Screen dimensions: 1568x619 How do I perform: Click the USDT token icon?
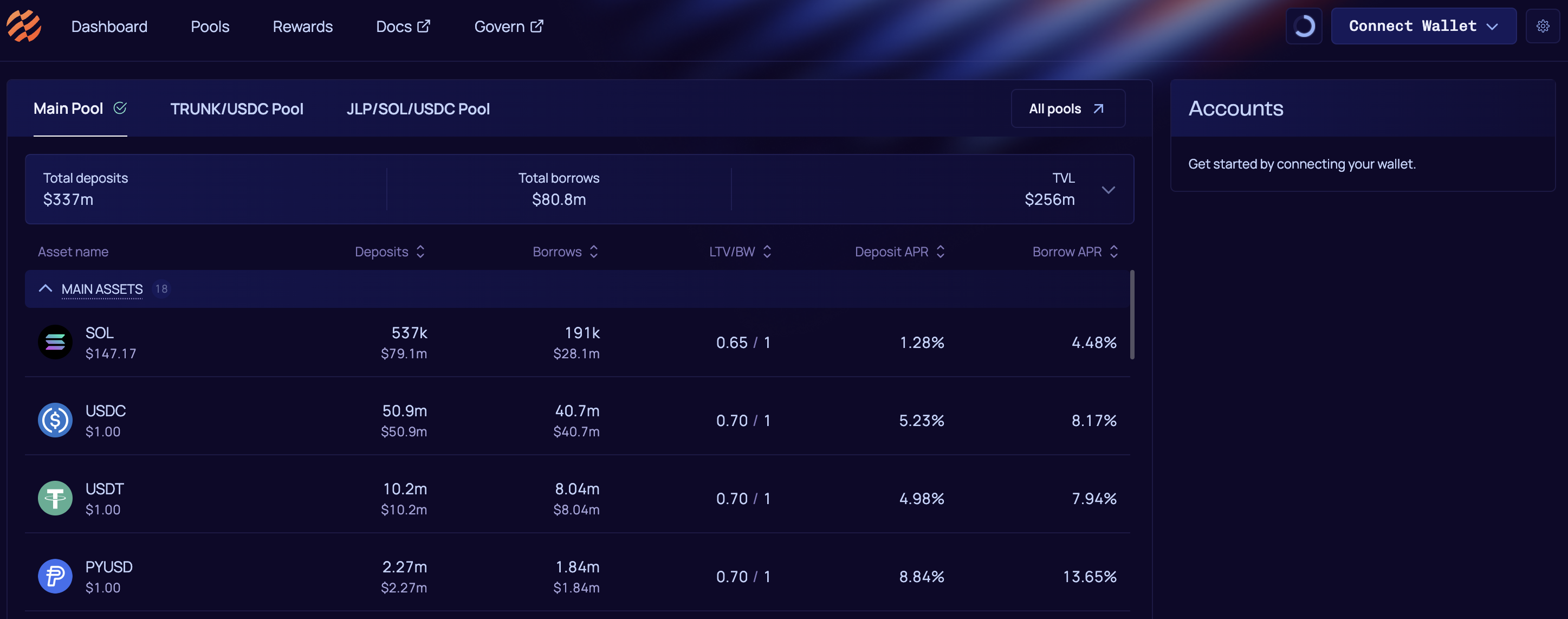pos(55,498)
